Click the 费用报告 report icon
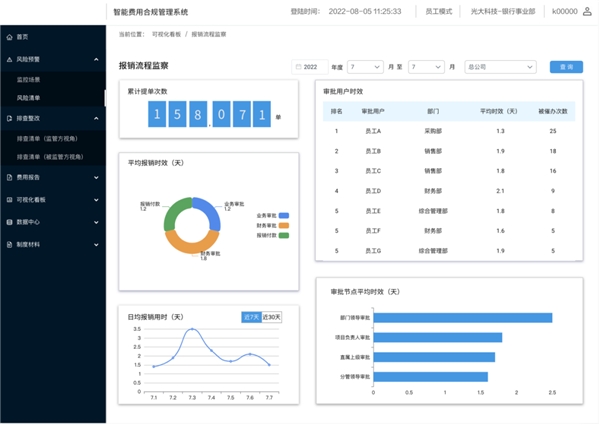The height and width of the screenshot is (425, 600). pos(9,177)
